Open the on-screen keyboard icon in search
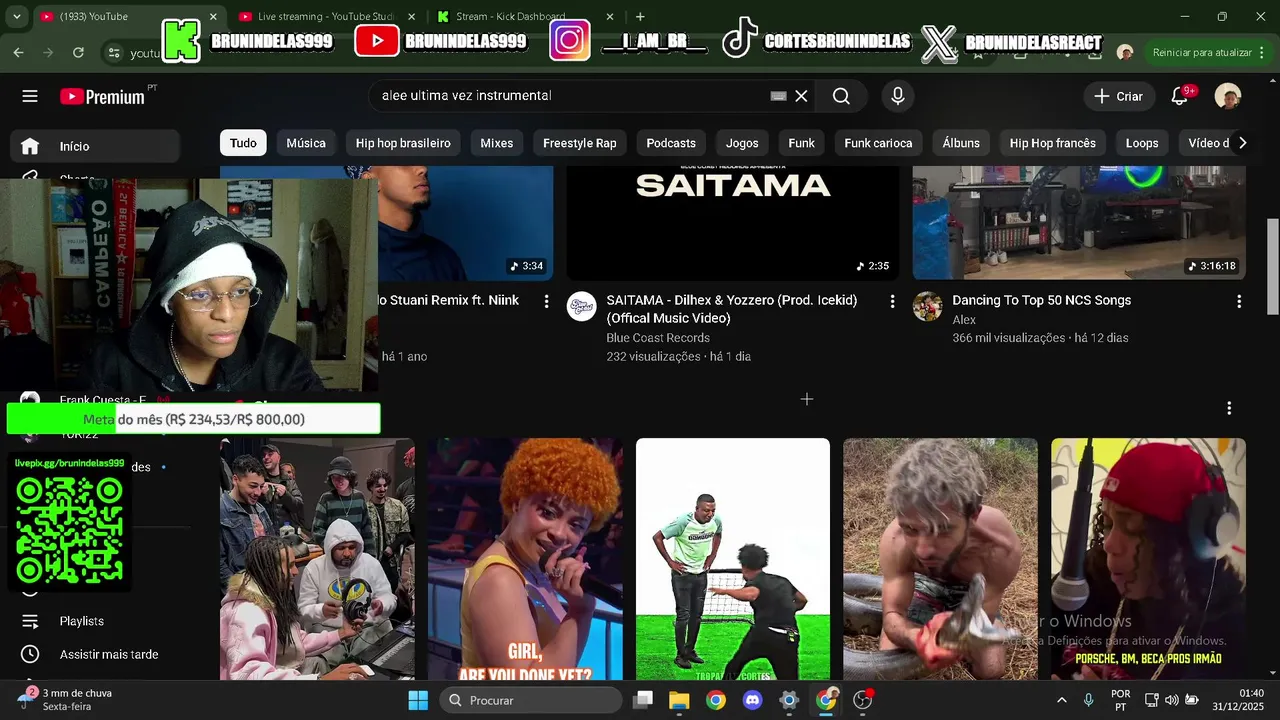Screen dimensions: 1280x720 pyautogui.click(x=778, y=96)
